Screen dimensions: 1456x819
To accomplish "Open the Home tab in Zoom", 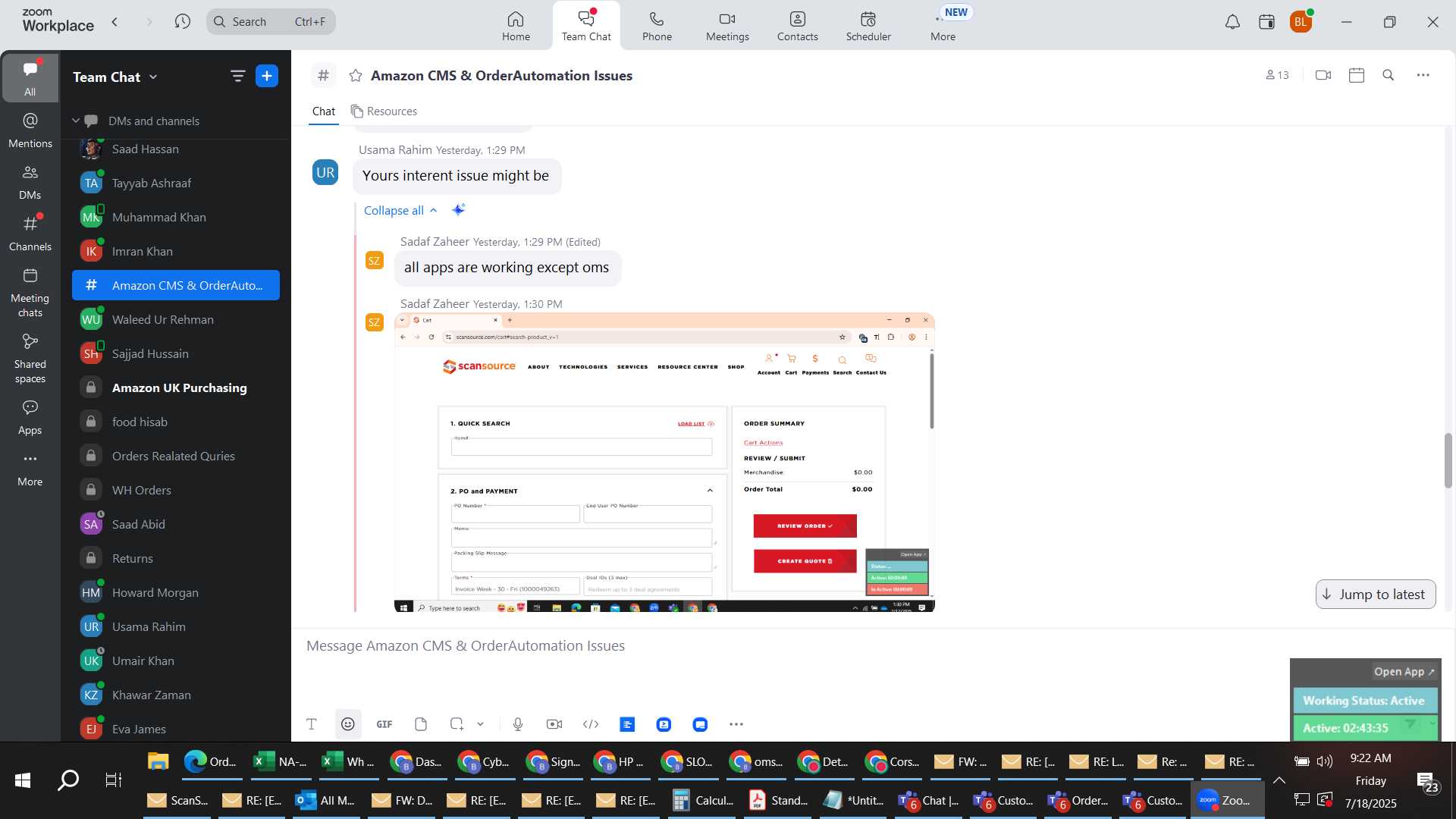I will tap(516, 26).
